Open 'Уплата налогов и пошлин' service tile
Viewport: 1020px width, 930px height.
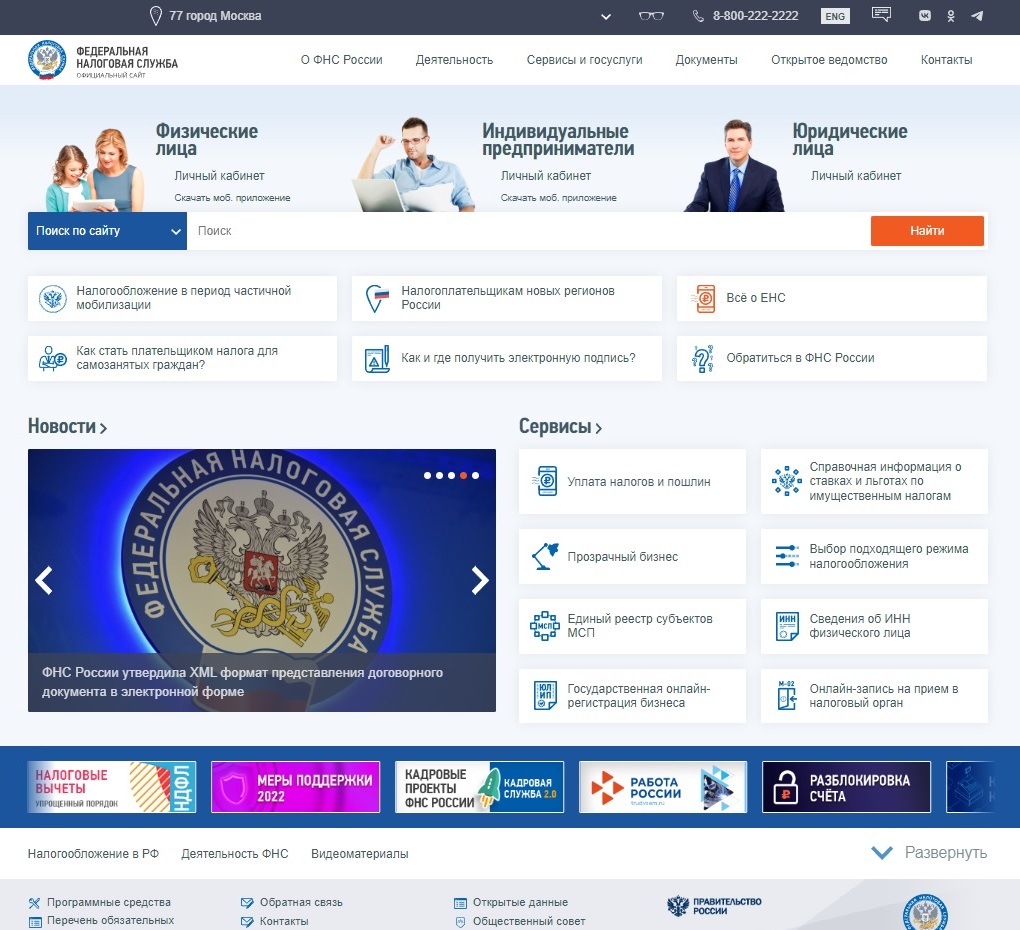coord(632,481)
